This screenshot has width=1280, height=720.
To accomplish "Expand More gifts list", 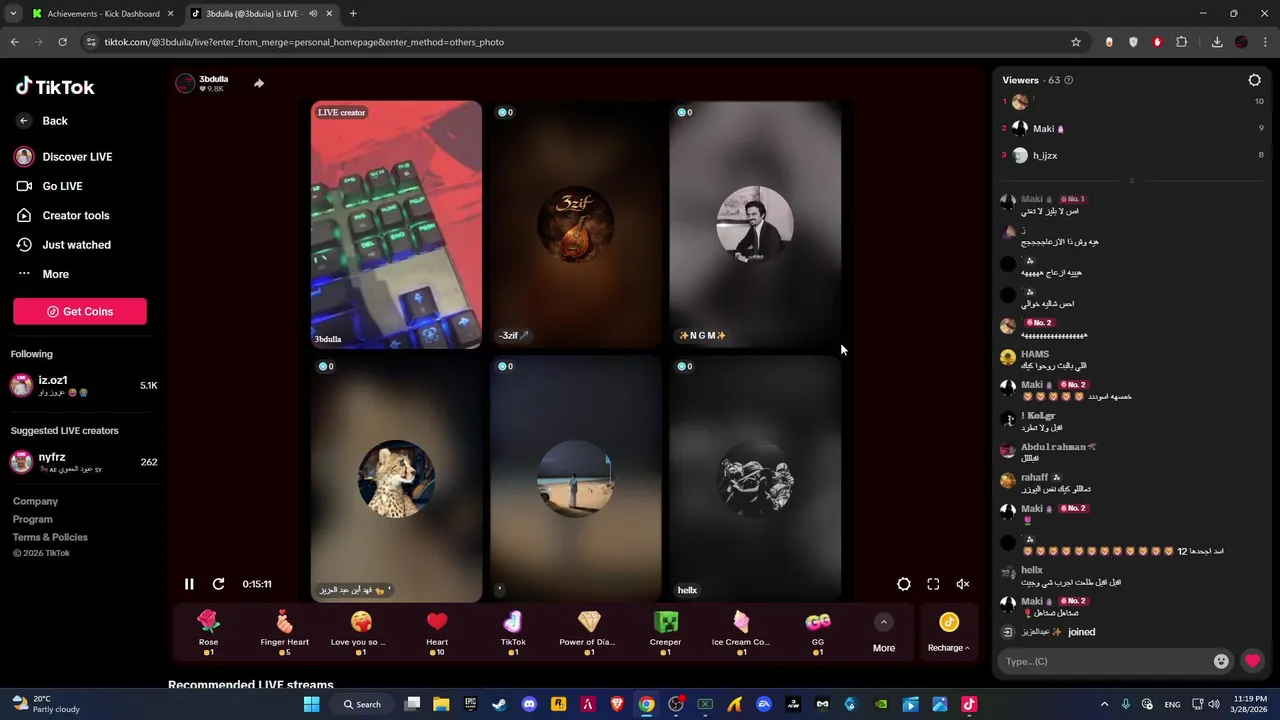I will (x=884, y=634).
